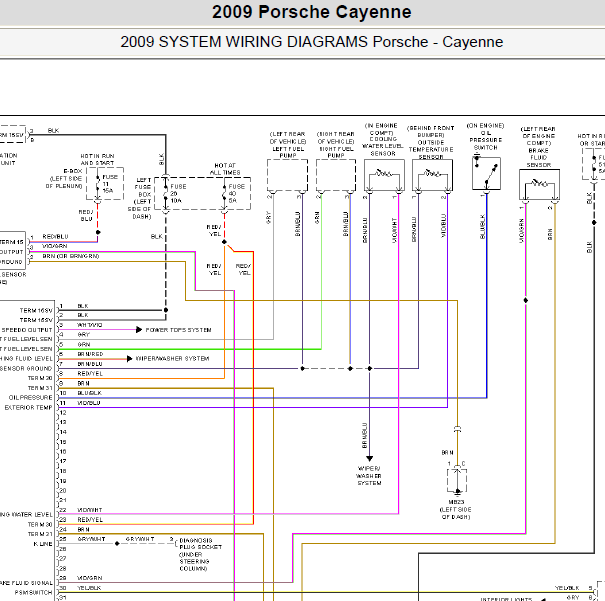Select the outside temperature sensor symbol box
Viewport: 605px width, 601px height.
[432, 175]
